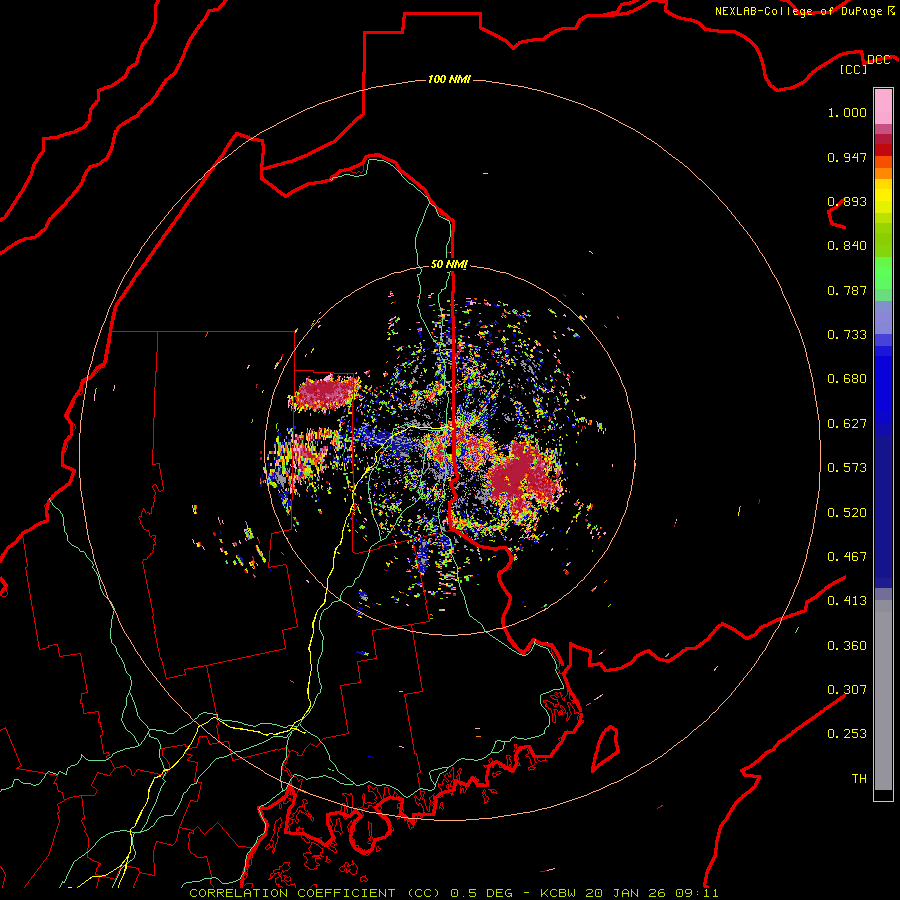Click the 0.413 scale value

[847, 601]
